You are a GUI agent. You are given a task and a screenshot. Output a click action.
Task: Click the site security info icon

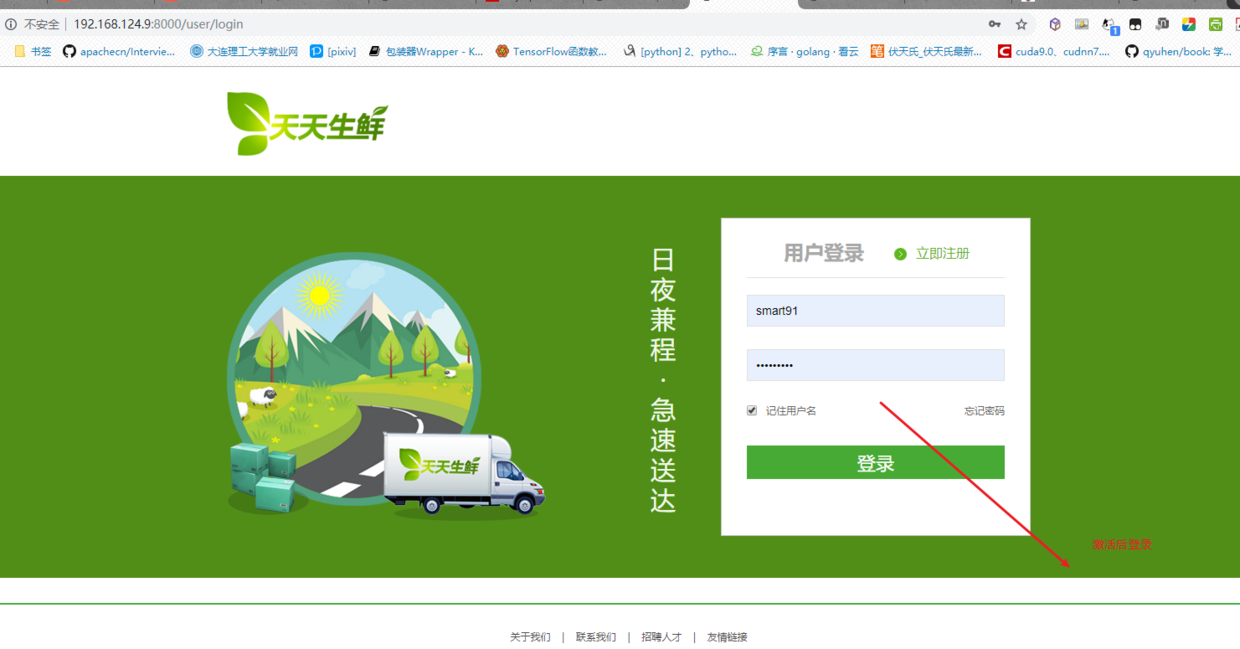(11, 24)
